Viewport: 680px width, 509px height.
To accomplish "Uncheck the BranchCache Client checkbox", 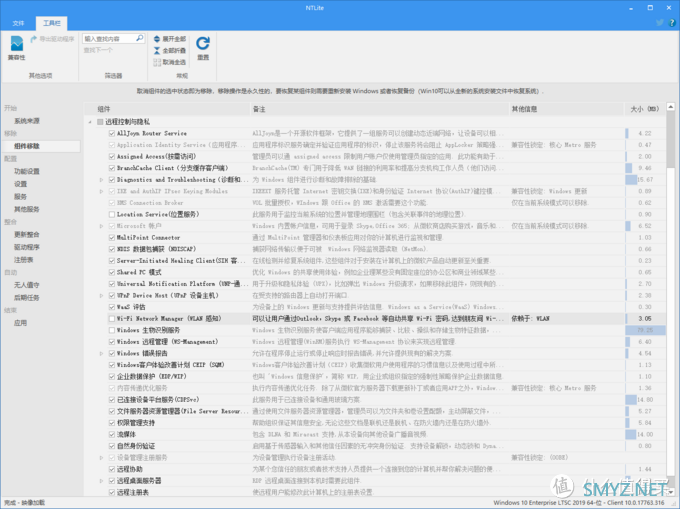I will click(112, 168).
